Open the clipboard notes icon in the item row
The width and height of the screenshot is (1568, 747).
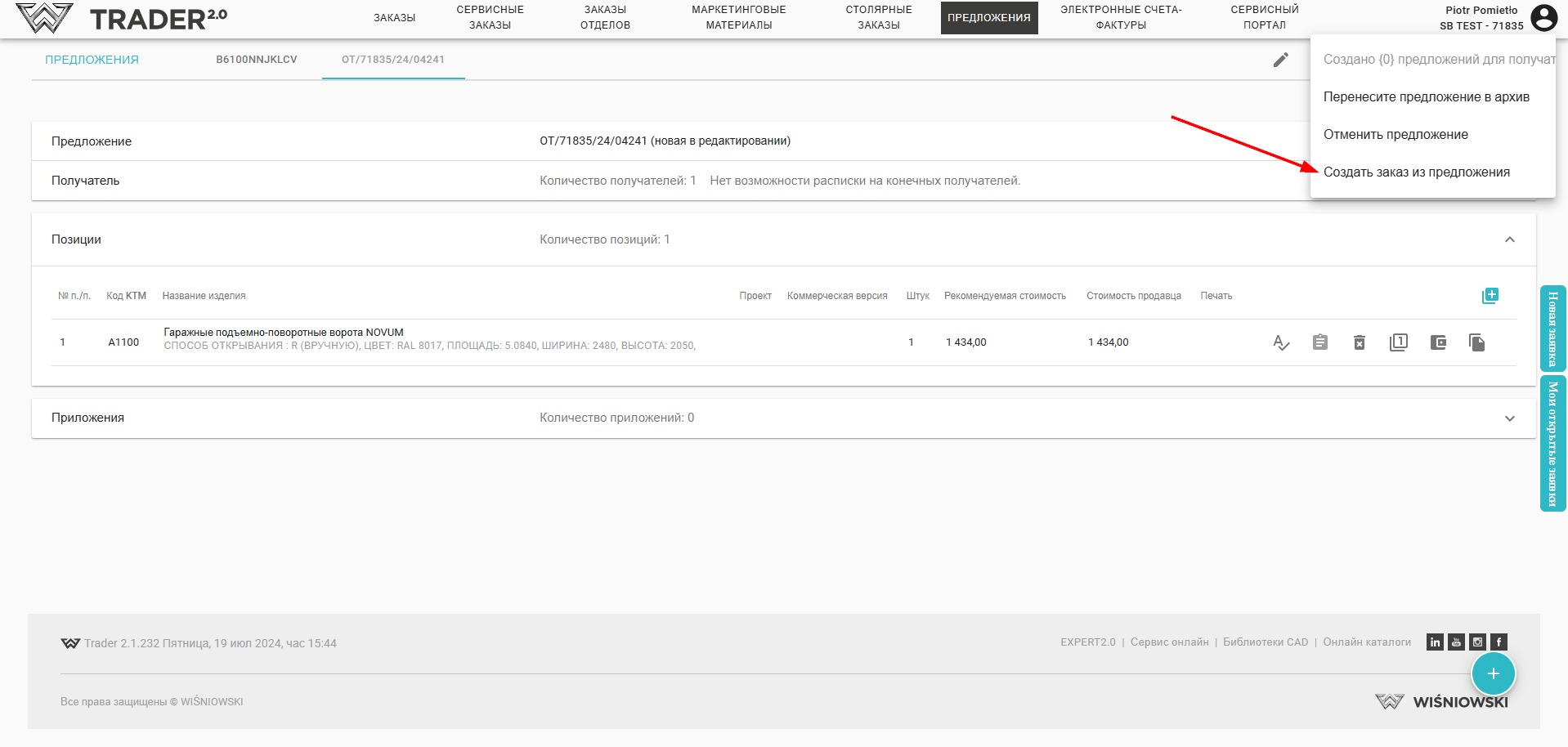pyautogui.click(x=1319, y=342)
